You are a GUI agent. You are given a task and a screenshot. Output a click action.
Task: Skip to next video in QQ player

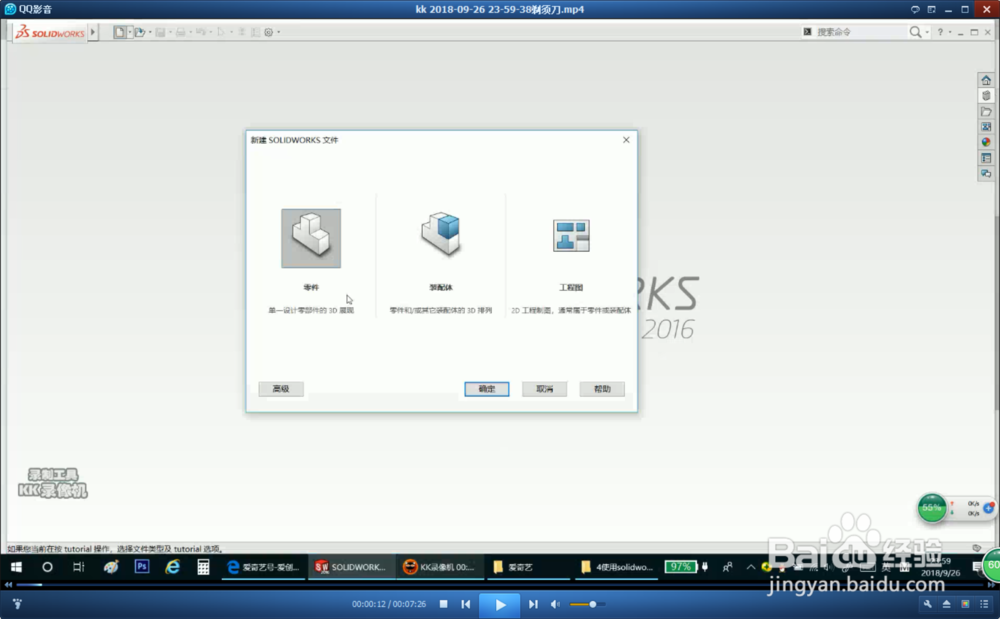coord(533,604)
